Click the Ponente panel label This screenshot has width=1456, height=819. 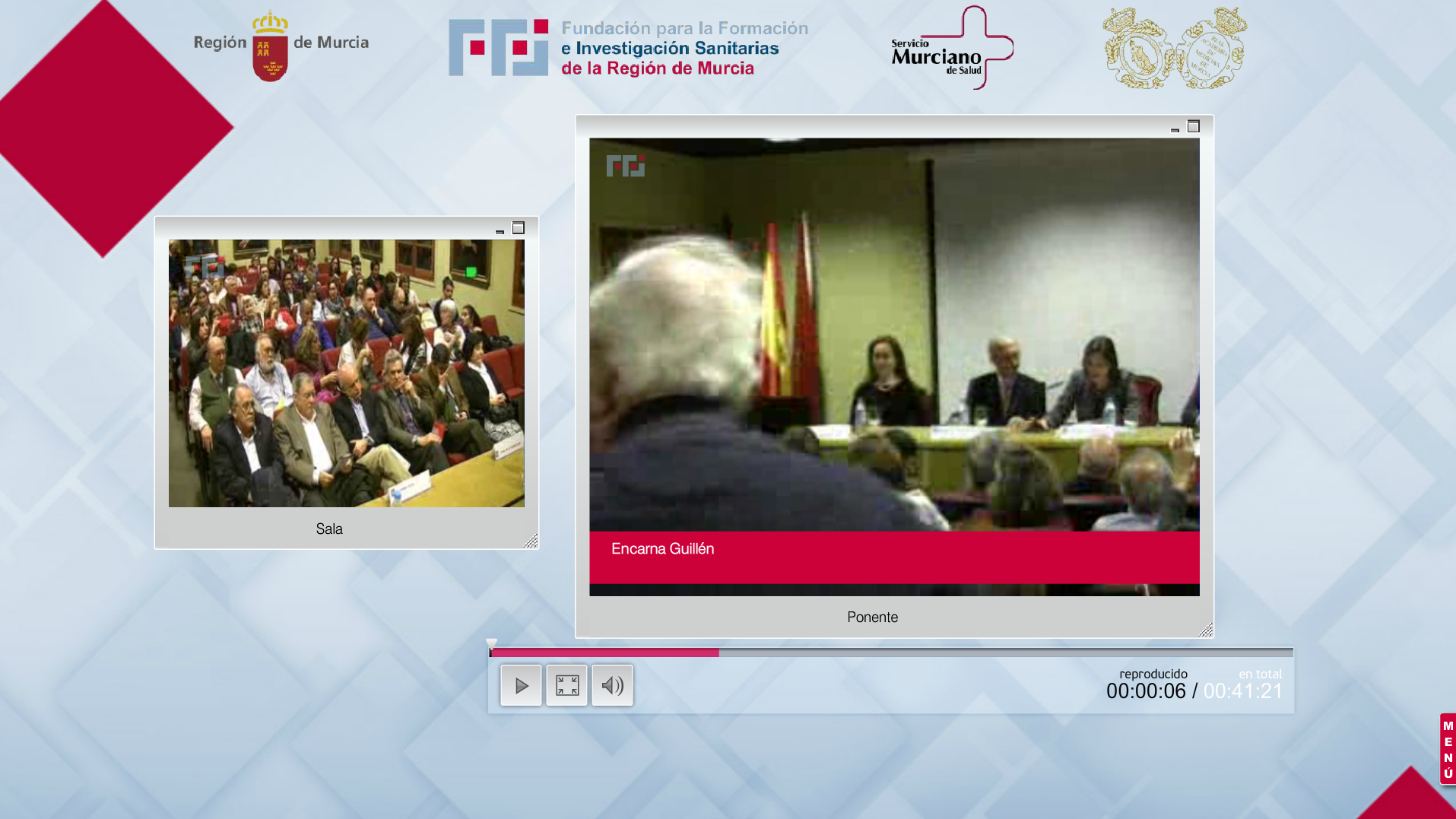[872, 617]
